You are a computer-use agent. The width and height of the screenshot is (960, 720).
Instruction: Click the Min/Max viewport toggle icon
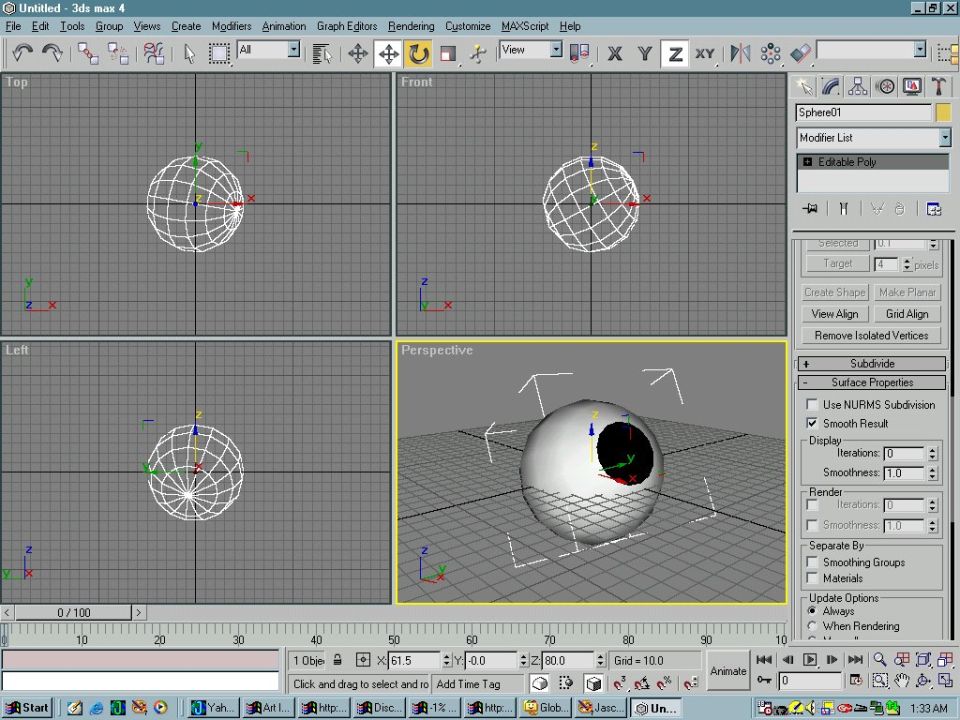(945, 681)
